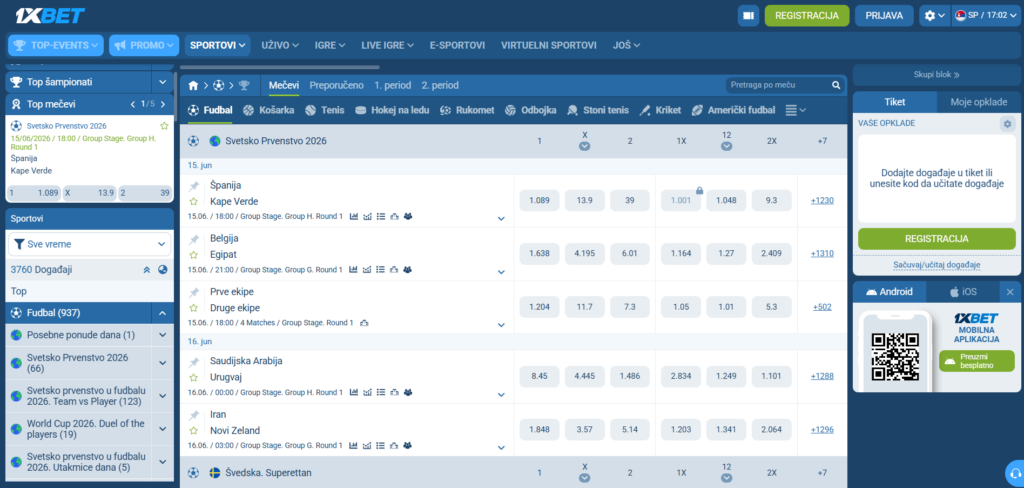Open trend graph icon for Iran match
The width and height of the screenshot is (1024, 488).
point(367,446)
